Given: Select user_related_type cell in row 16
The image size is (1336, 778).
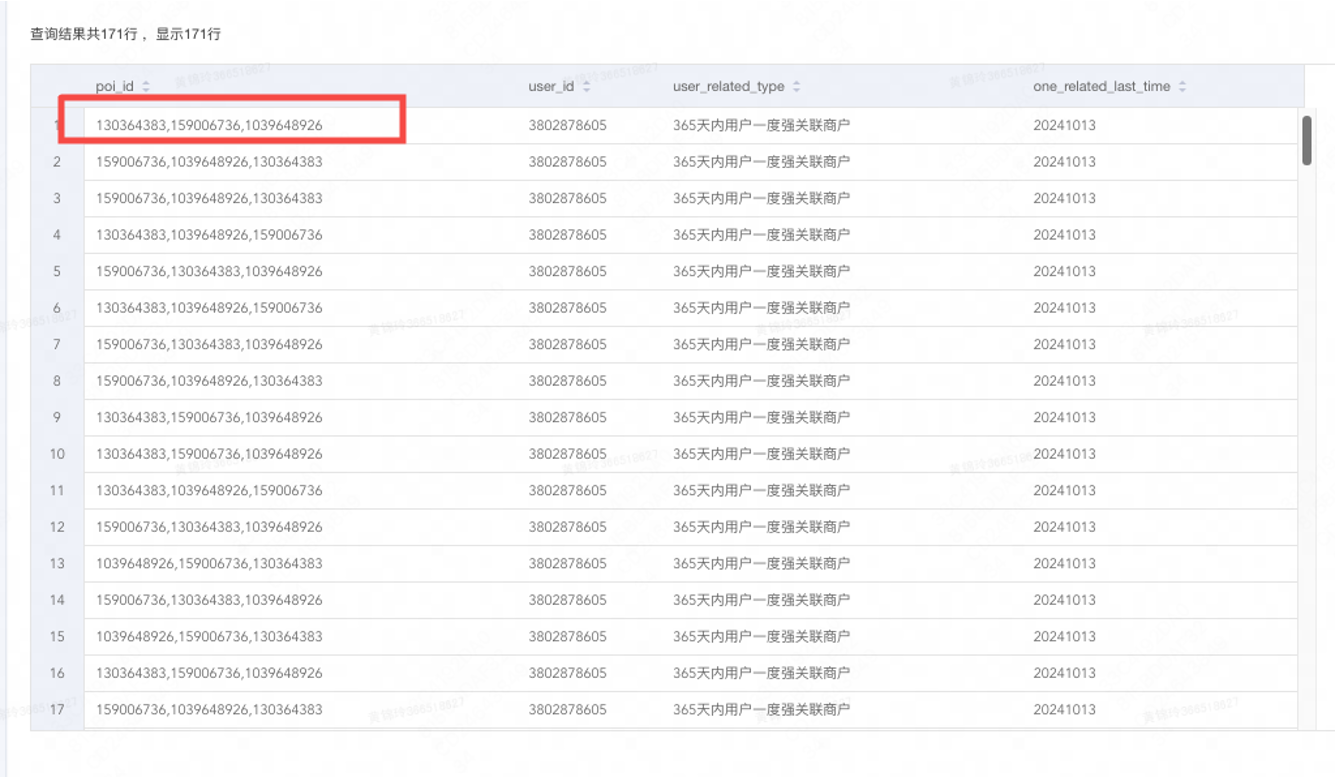Looking at the screenshot, I should coord(761,673).
